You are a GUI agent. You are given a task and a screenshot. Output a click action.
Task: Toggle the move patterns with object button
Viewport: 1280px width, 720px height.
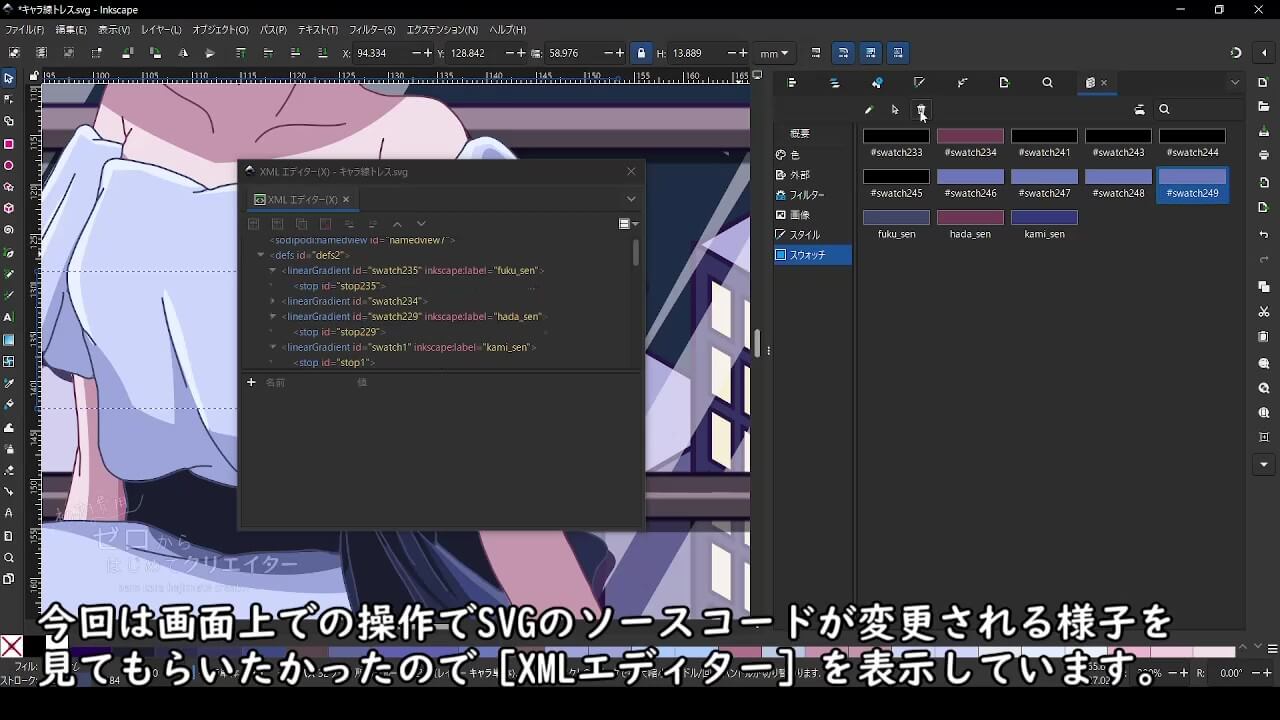point(898,53)
